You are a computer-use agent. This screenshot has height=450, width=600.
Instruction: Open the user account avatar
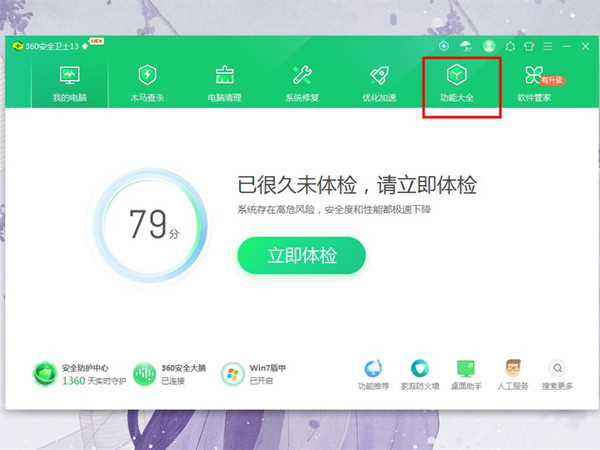click(489, 46)
